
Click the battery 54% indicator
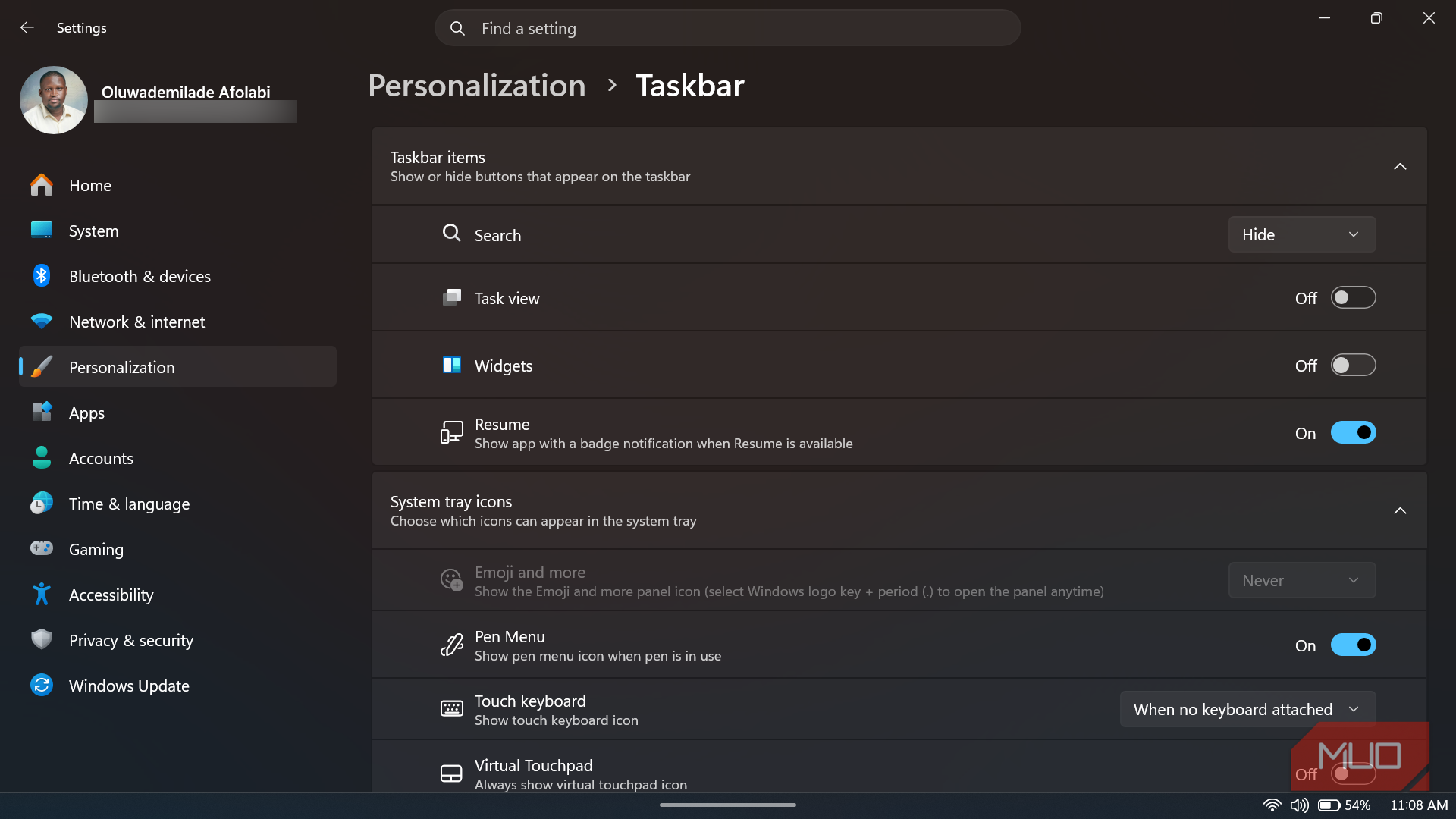pos(1344,805)
